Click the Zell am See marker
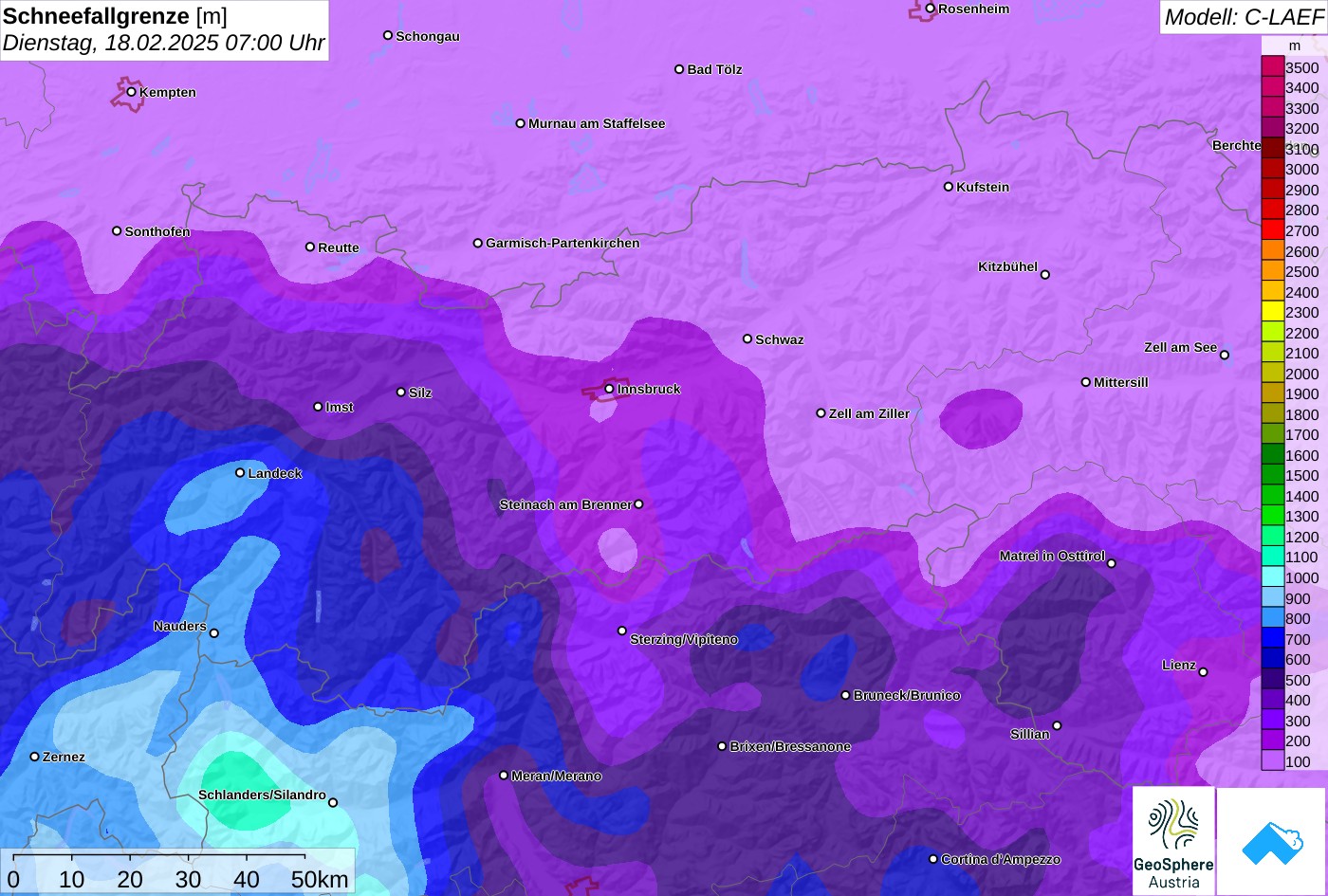 pos(1225,356)
